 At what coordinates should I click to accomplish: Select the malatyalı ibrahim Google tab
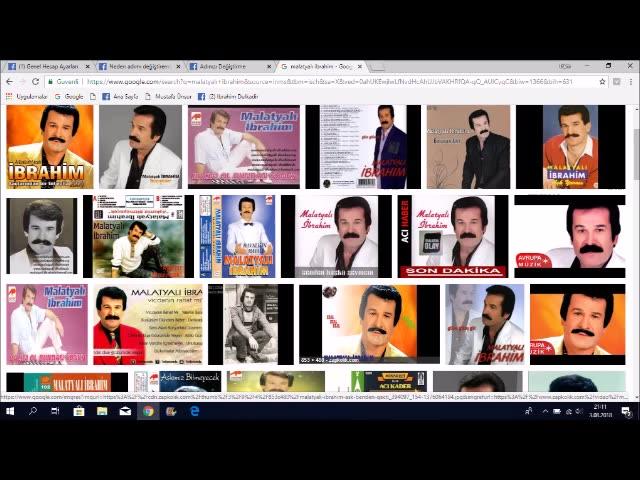tap(320, 66)
